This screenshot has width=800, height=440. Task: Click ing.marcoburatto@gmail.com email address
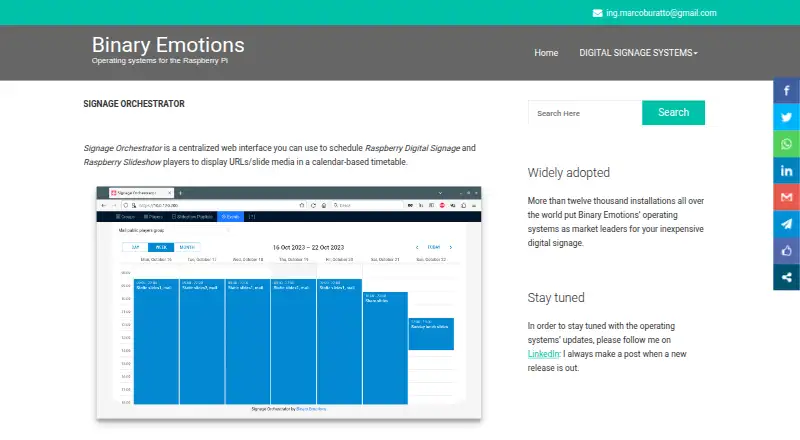[661, 13]
